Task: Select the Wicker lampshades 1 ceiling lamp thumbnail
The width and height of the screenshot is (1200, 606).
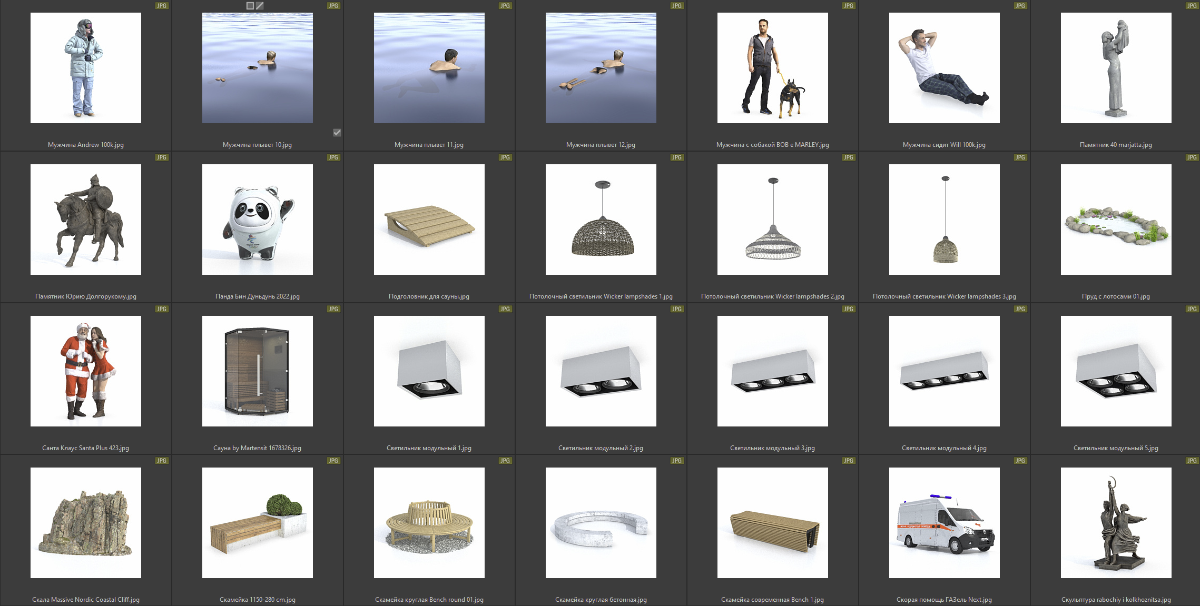Action: pyautogui.click(x=600, y=219)
